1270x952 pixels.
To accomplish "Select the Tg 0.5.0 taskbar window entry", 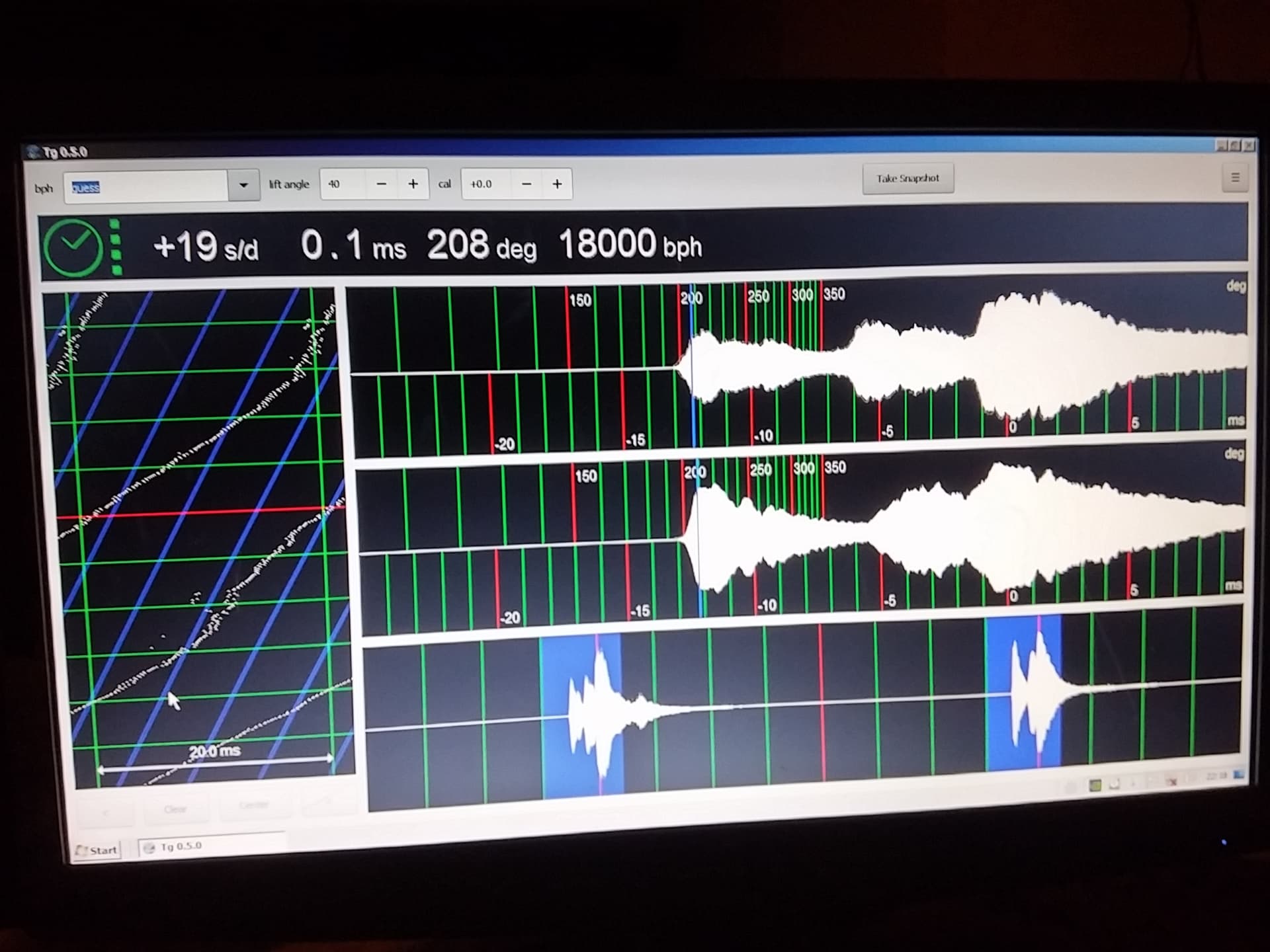I will (x=210, y=846).
